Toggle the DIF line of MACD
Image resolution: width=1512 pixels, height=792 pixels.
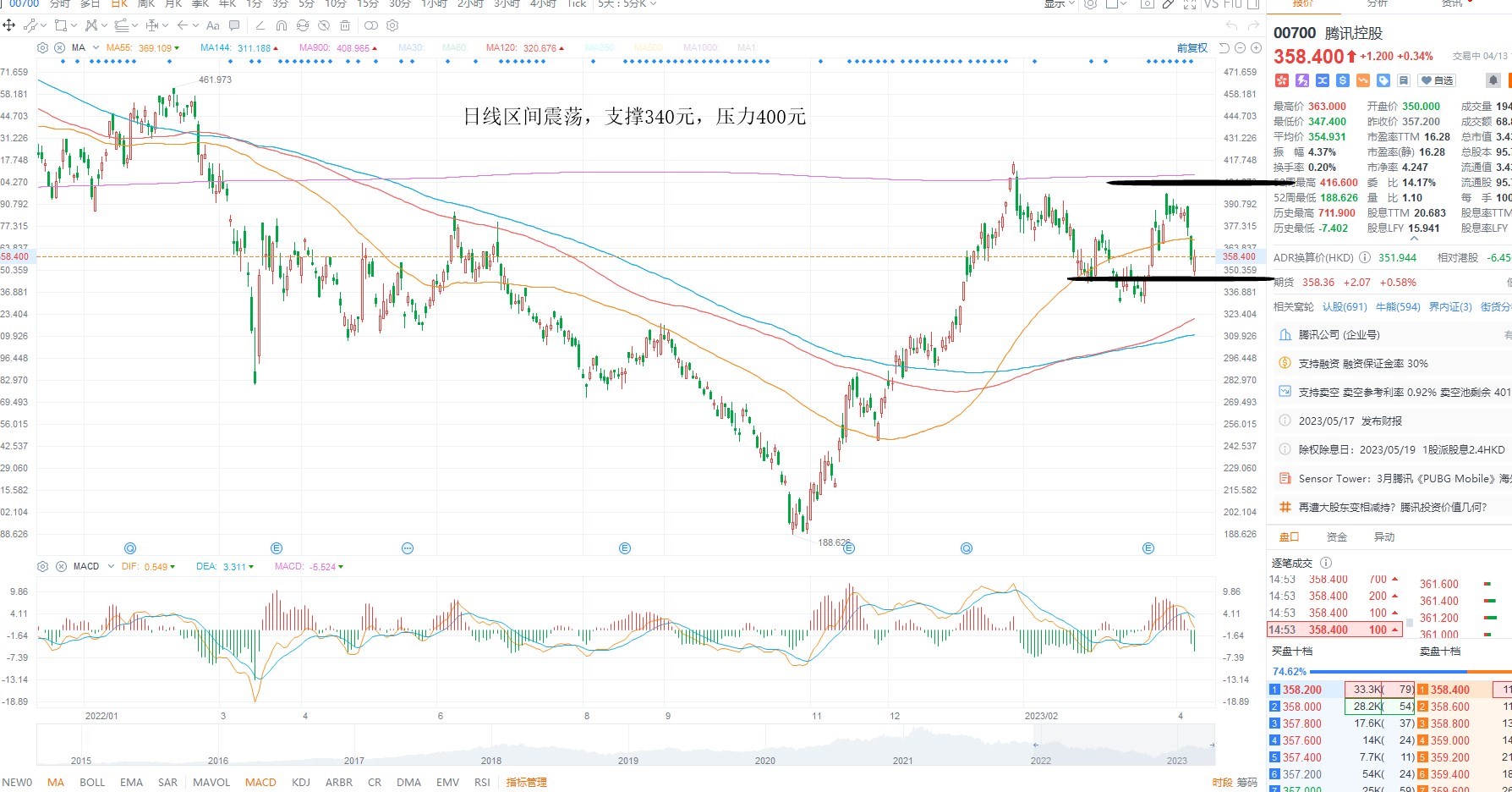click(x=148, y=567)
